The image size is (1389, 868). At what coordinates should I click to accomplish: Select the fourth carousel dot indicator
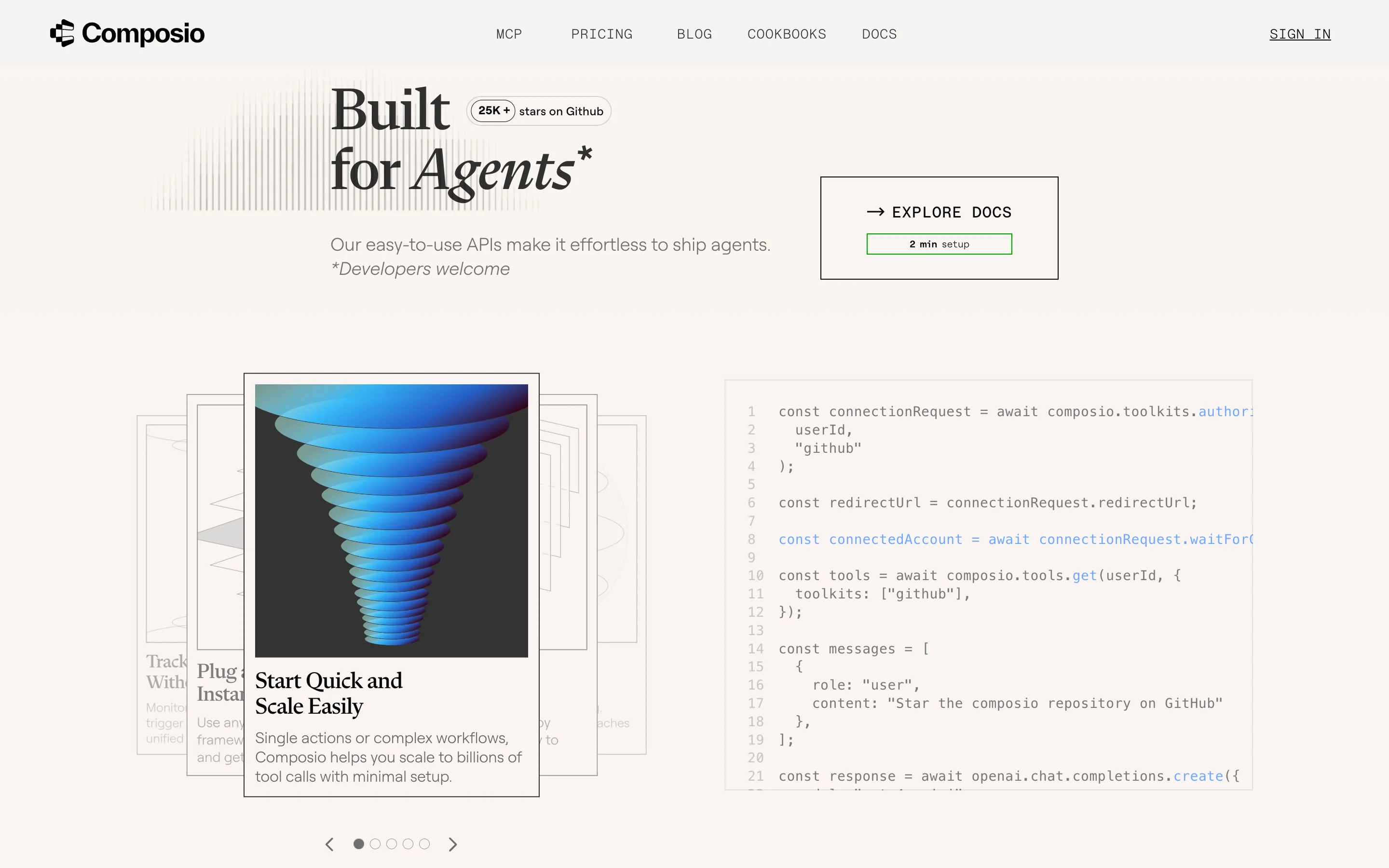408,844
